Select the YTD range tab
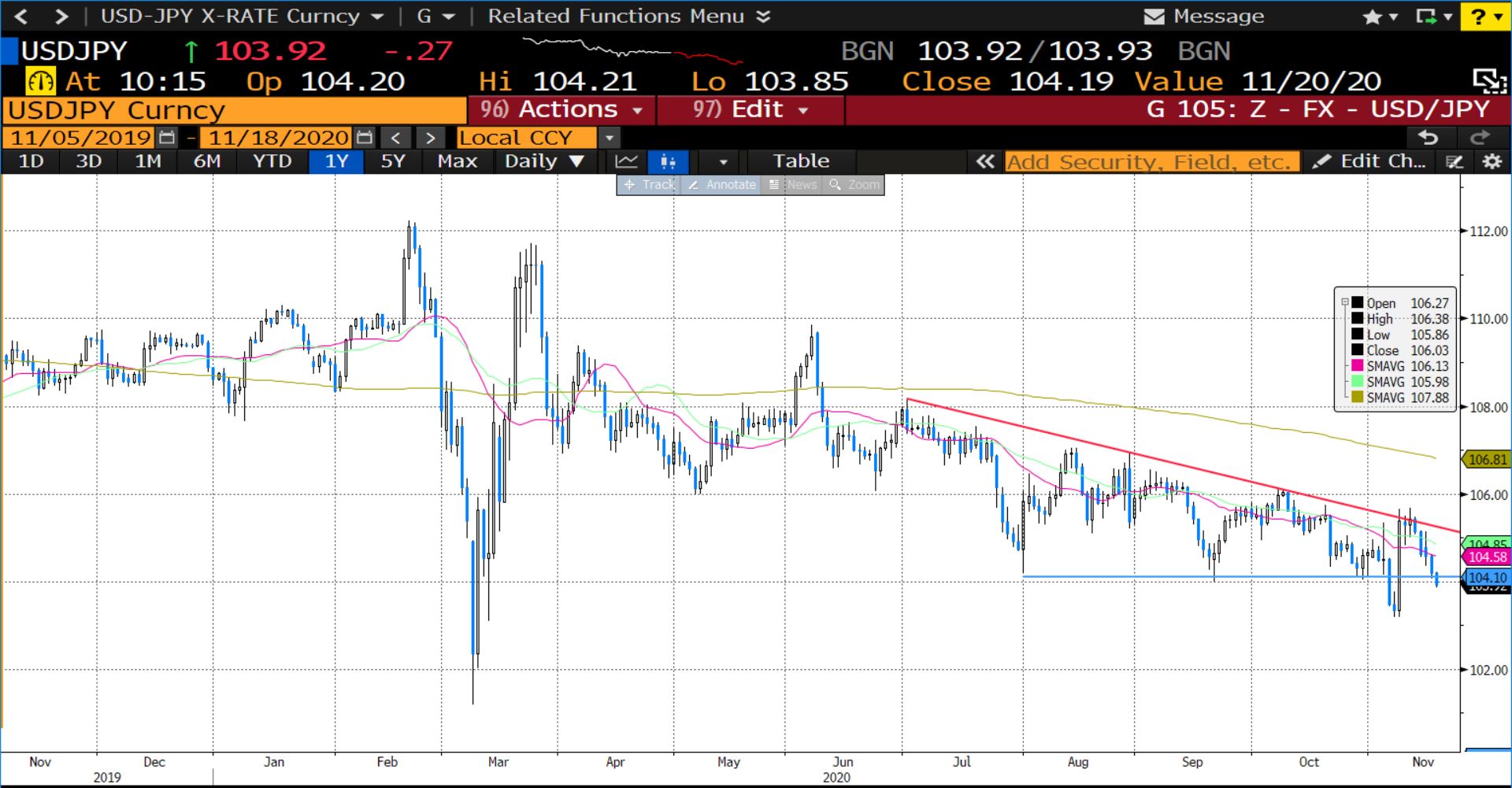The image size is (1512, 788). 272,161
